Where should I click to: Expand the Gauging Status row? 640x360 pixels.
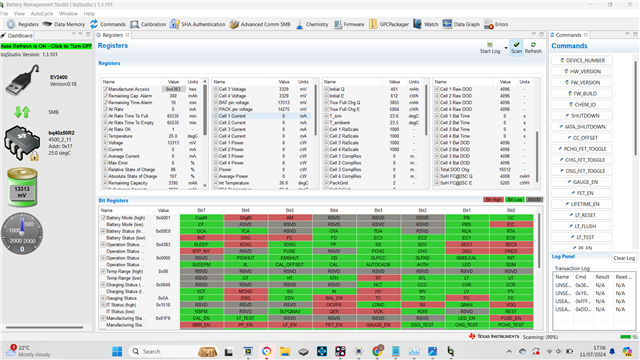pos(103,298)
